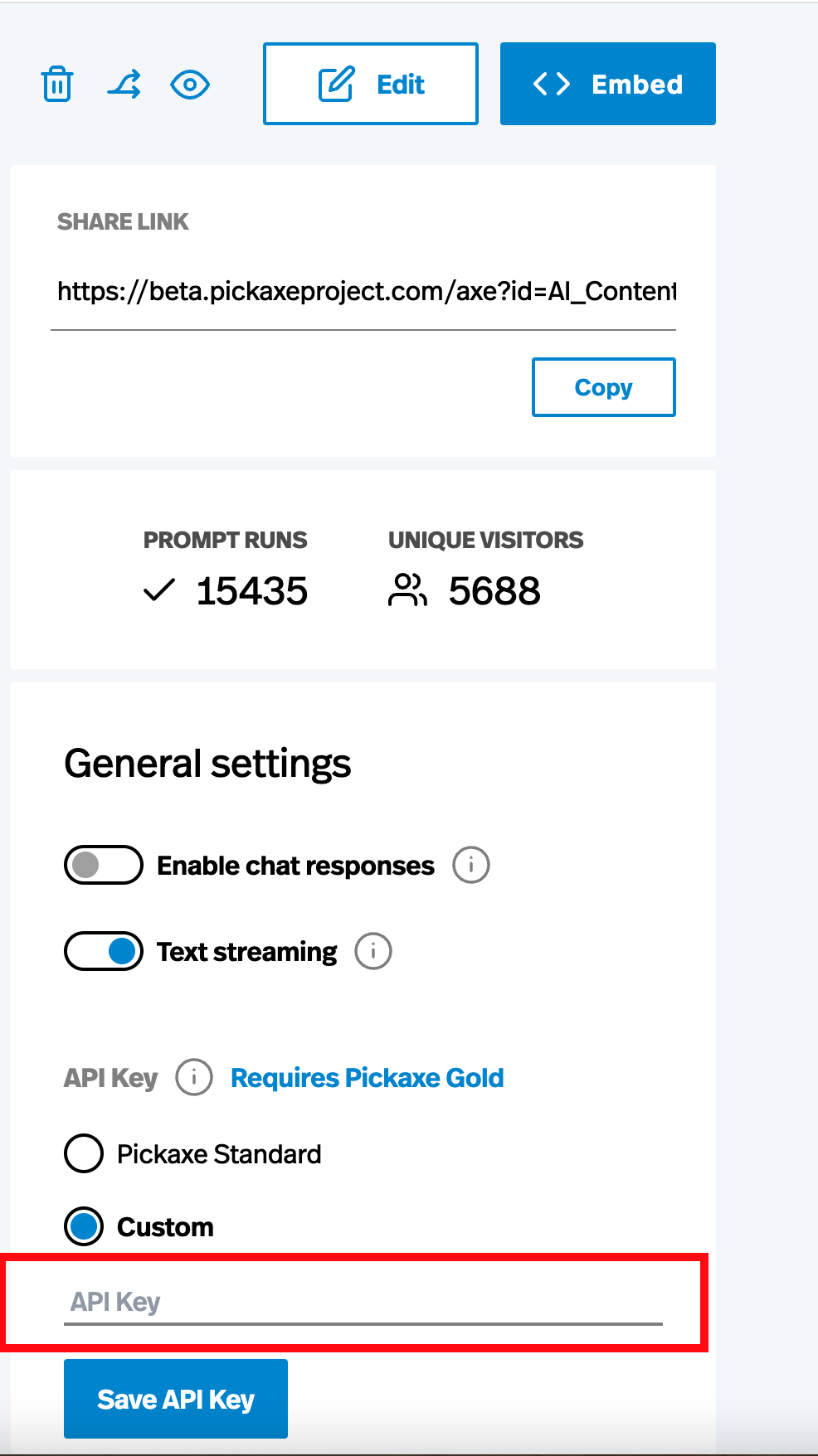Click the eye preview icon

tap(190, 85)
